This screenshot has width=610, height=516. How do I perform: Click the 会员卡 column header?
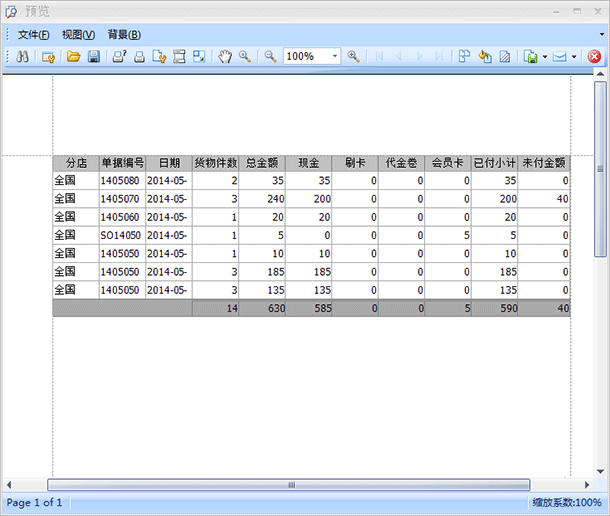(448, 163)
